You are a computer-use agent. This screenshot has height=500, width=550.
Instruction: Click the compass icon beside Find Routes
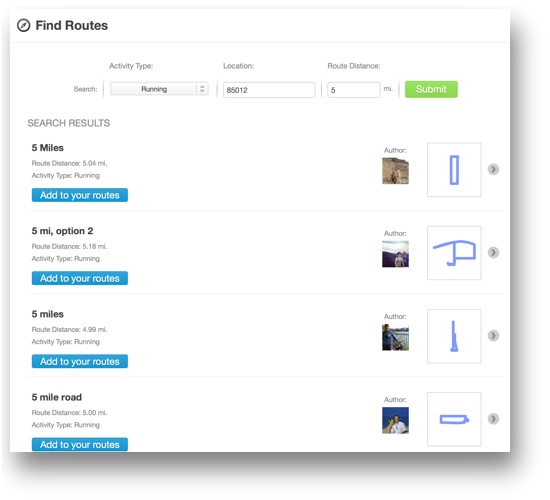[x=24, y=25]
